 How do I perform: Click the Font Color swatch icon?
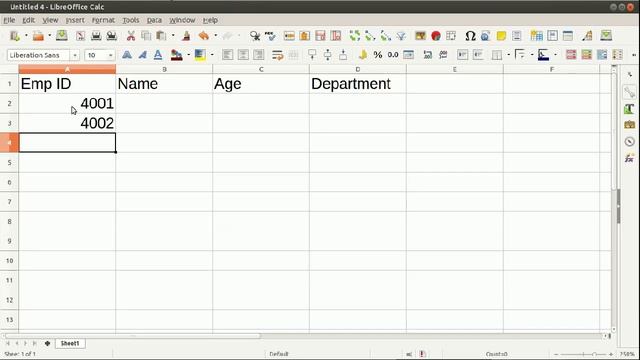pyautogui.click(x=177, y=55)
